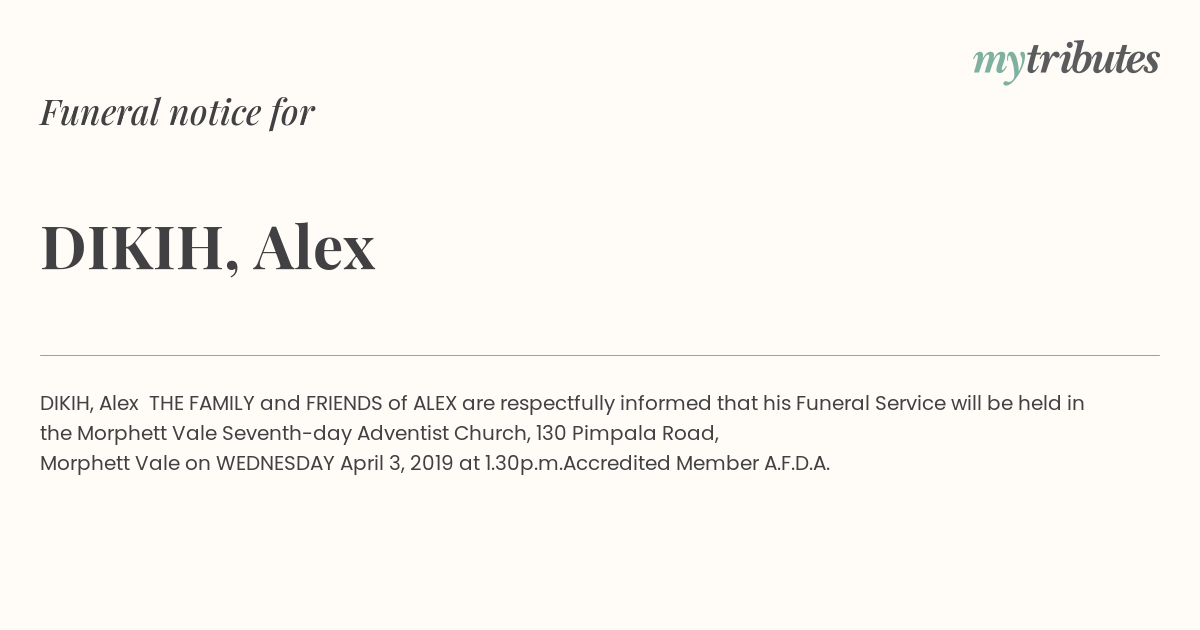Select the abbreviation "A.F.D.A."

click(798, 464)
